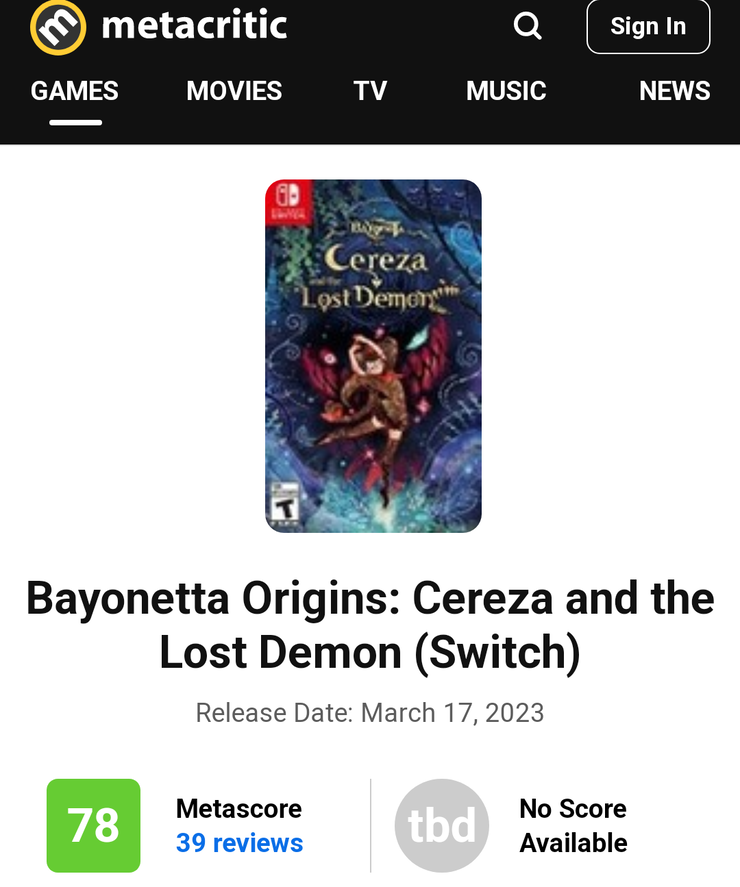The image size is (740, 887).
Task: Navigate to the NEWS tab
Action: [674, 91]
